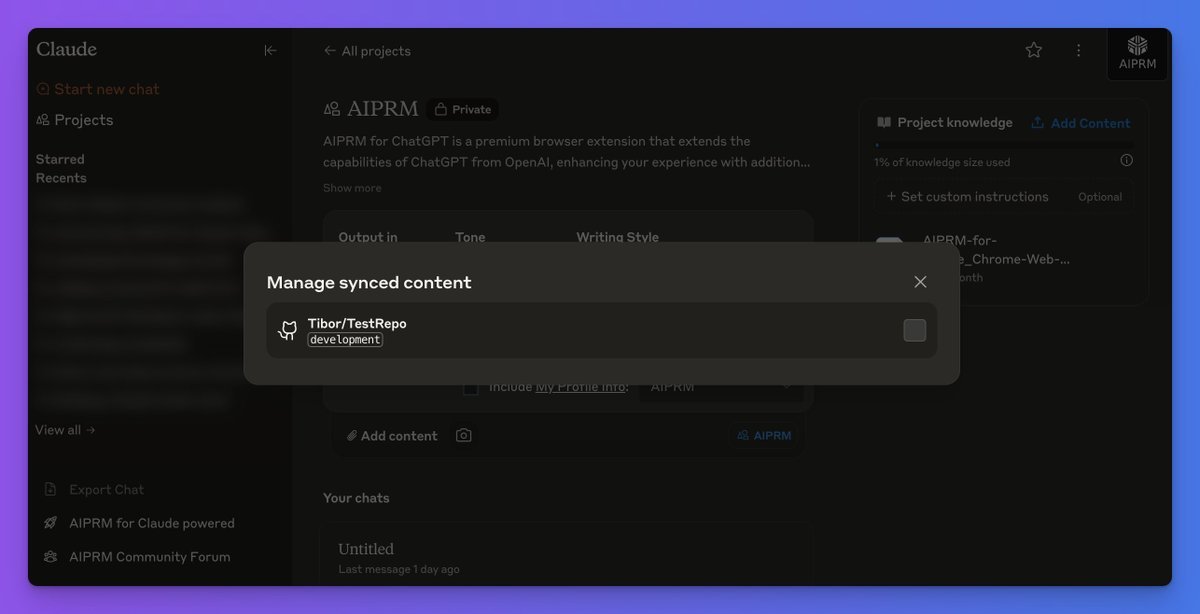Expand description with Show more
Viewport: 1200px width, 614px height.
point(352,188)
